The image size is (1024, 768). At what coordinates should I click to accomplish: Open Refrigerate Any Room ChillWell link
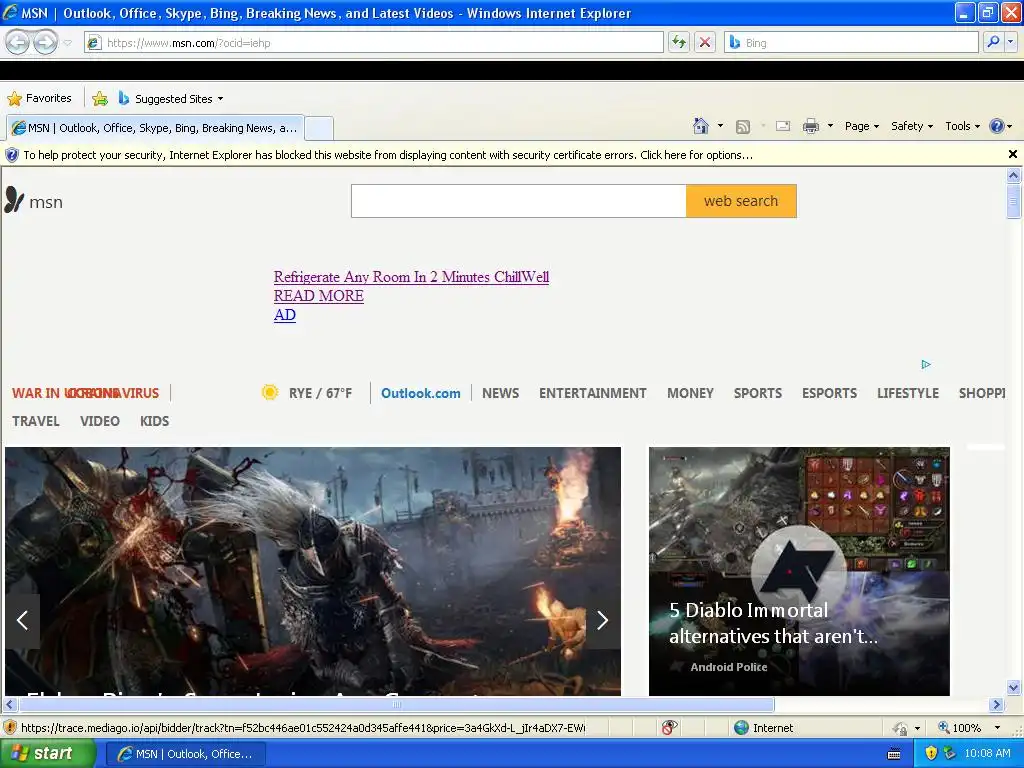411,277
